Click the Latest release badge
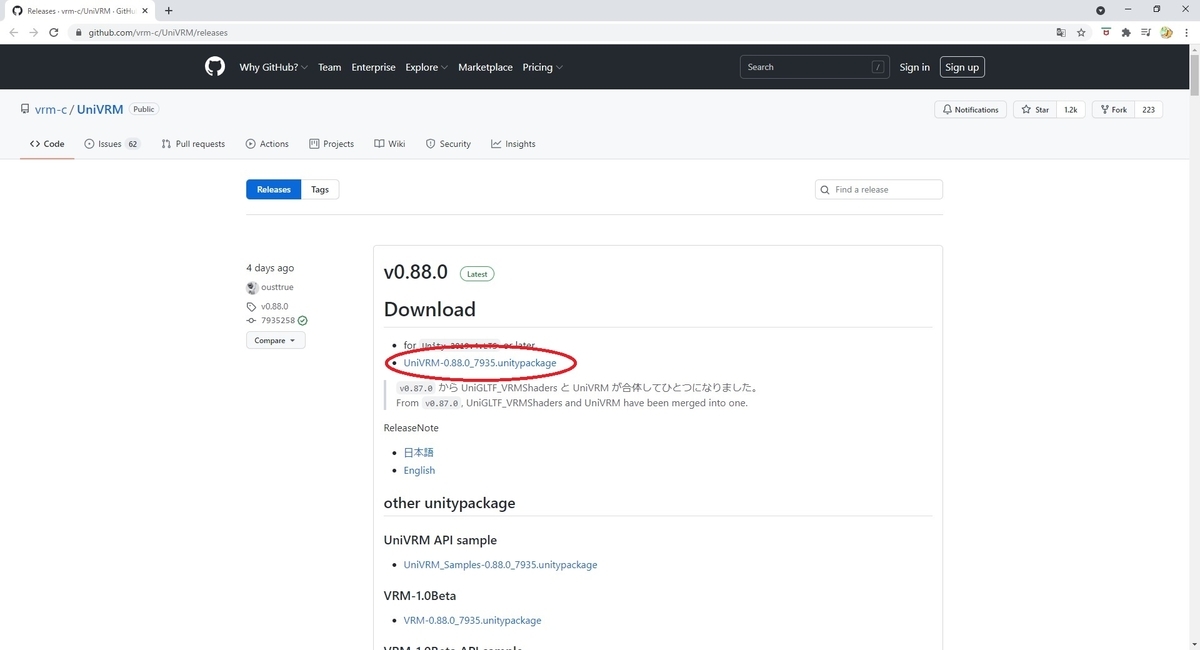This screenshot has width=1200, height=650. coord(477,274)
